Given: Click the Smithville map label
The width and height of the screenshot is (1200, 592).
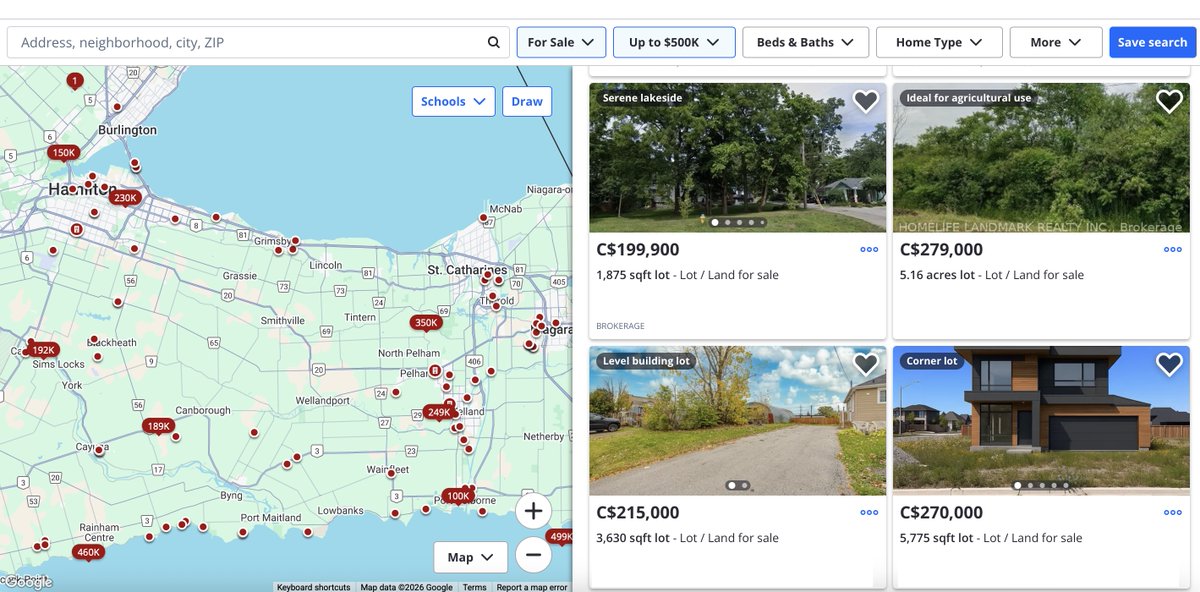Looking at the screenshot, I should 282,321.
